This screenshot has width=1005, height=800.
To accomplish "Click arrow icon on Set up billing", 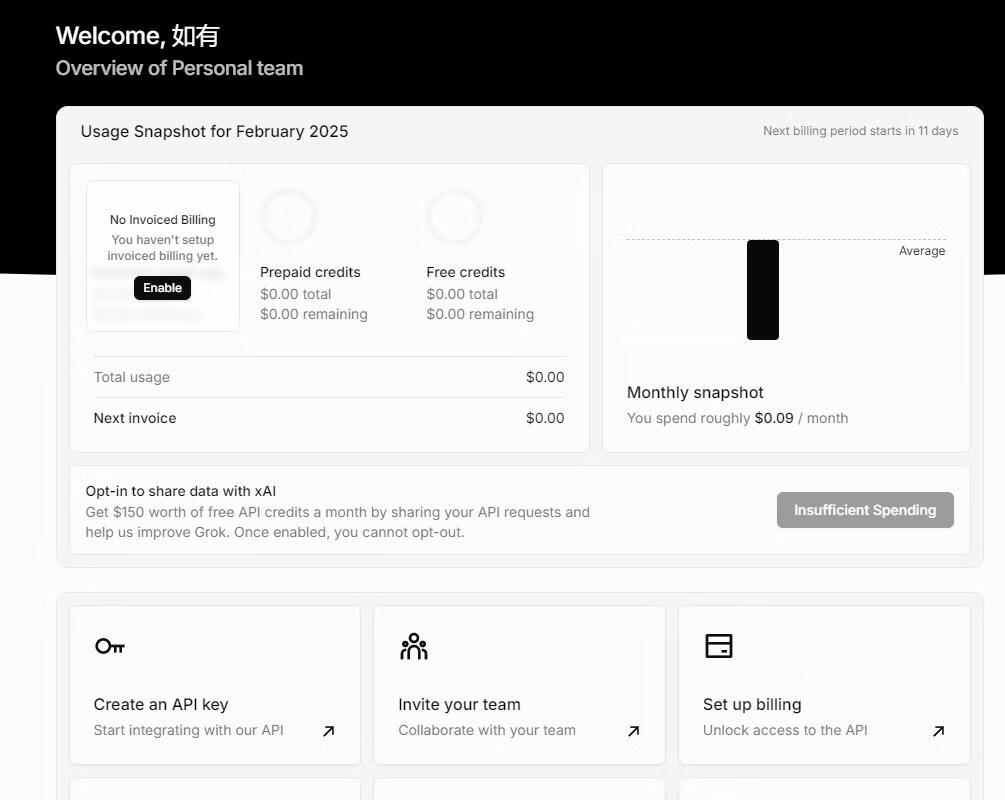I will pyautogui.click(x=938, y=731).
